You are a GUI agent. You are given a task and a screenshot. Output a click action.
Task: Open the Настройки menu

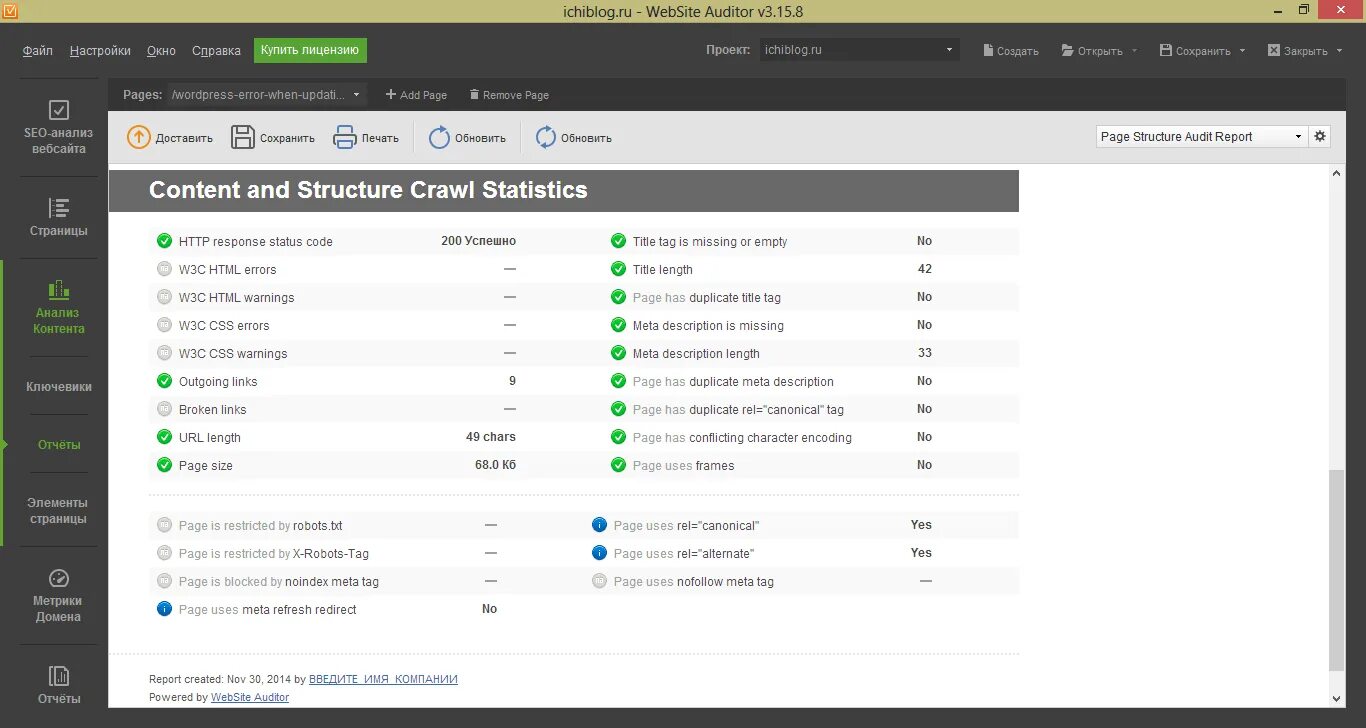[x=100, y=51]
